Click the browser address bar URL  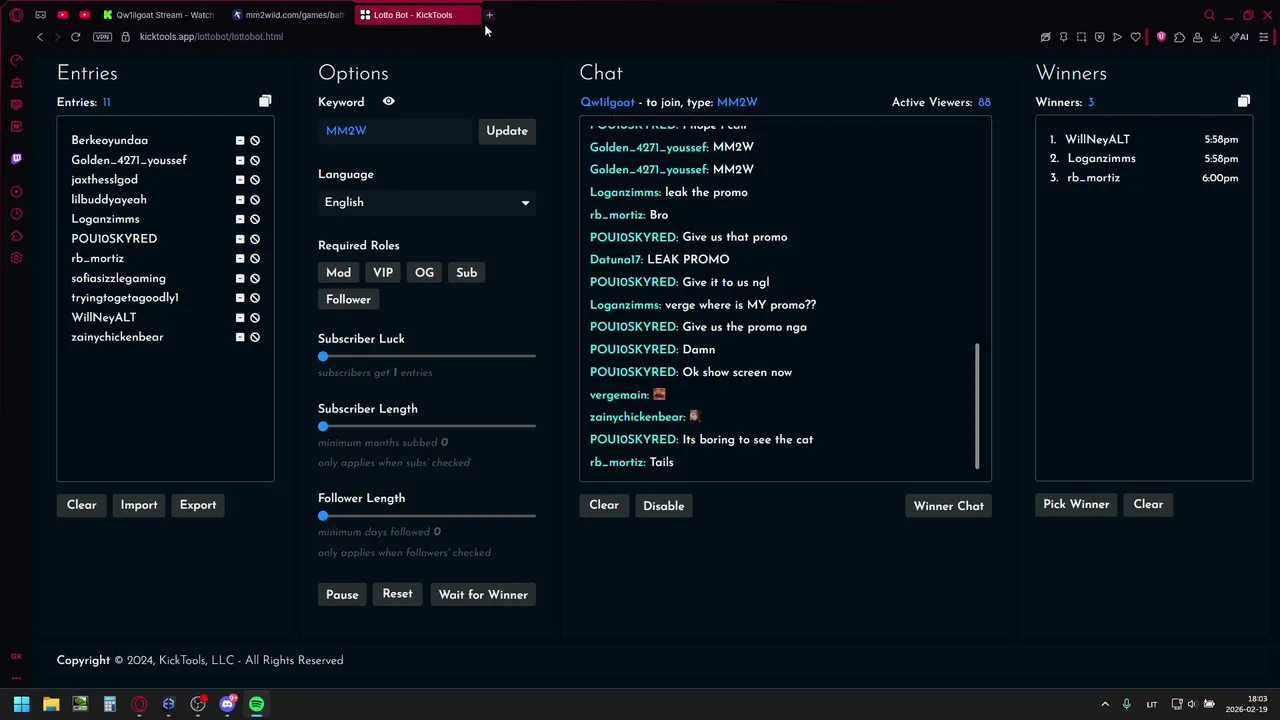click(211, 37)
